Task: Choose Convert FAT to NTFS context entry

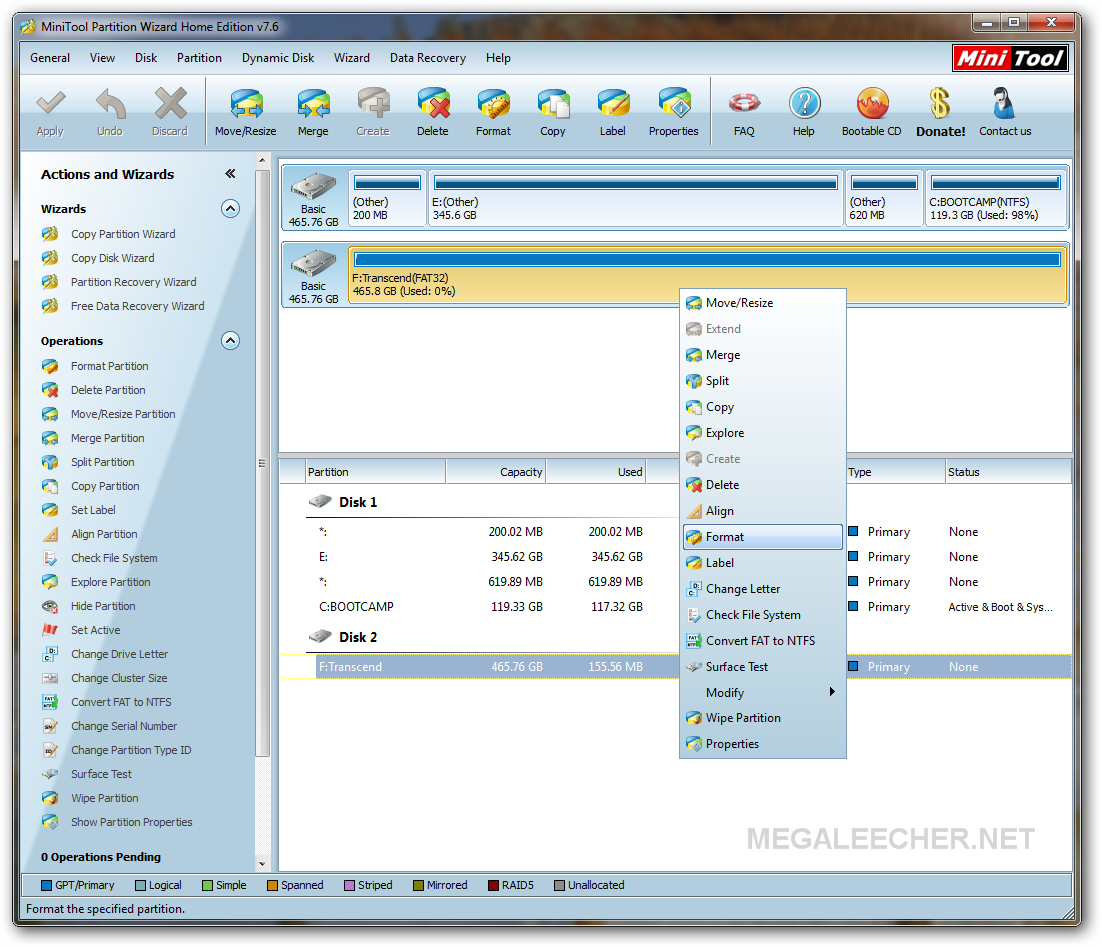Action: click(763, 640)
